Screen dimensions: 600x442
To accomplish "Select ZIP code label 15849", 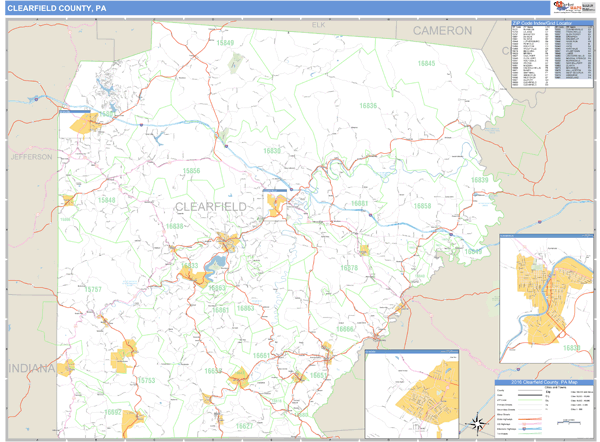I will [x=225, y=43].
